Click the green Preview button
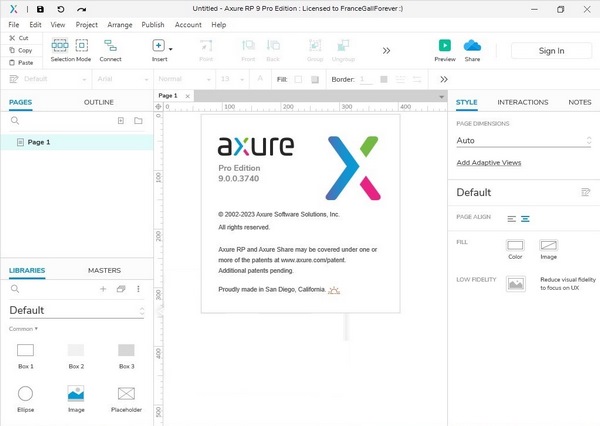 [445, 46]
